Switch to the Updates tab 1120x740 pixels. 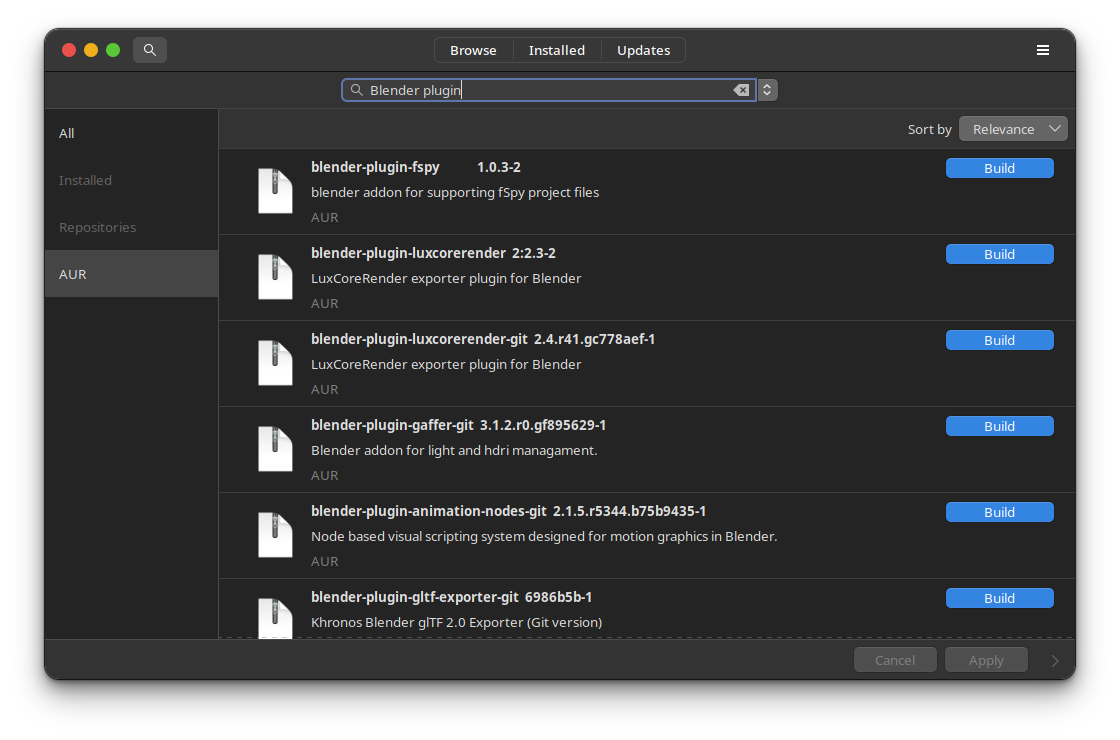[643, 50]
